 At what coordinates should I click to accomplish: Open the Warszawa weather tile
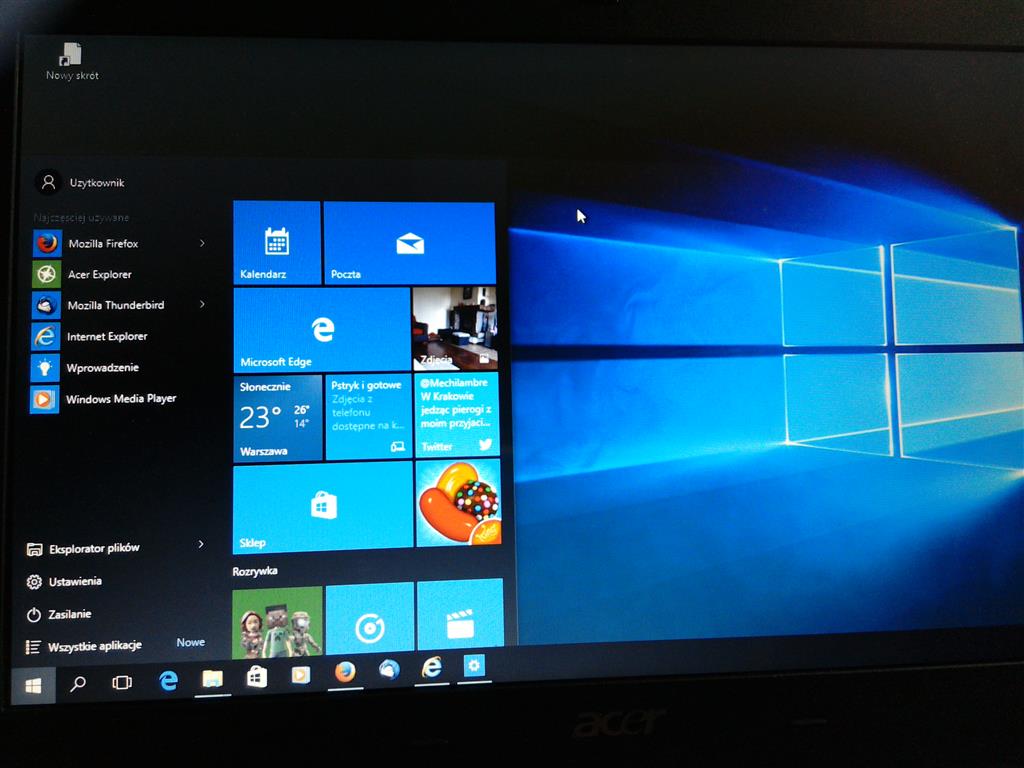tap(278, 417)
